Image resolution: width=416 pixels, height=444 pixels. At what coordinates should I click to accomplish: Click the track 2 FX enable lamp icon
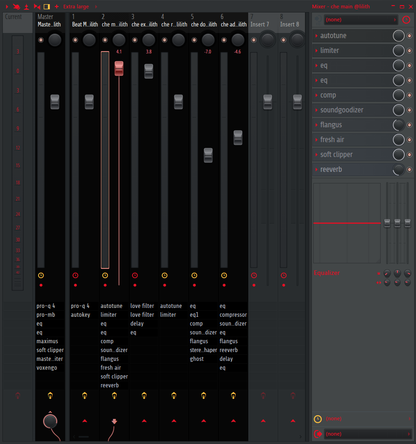point(114,396)
